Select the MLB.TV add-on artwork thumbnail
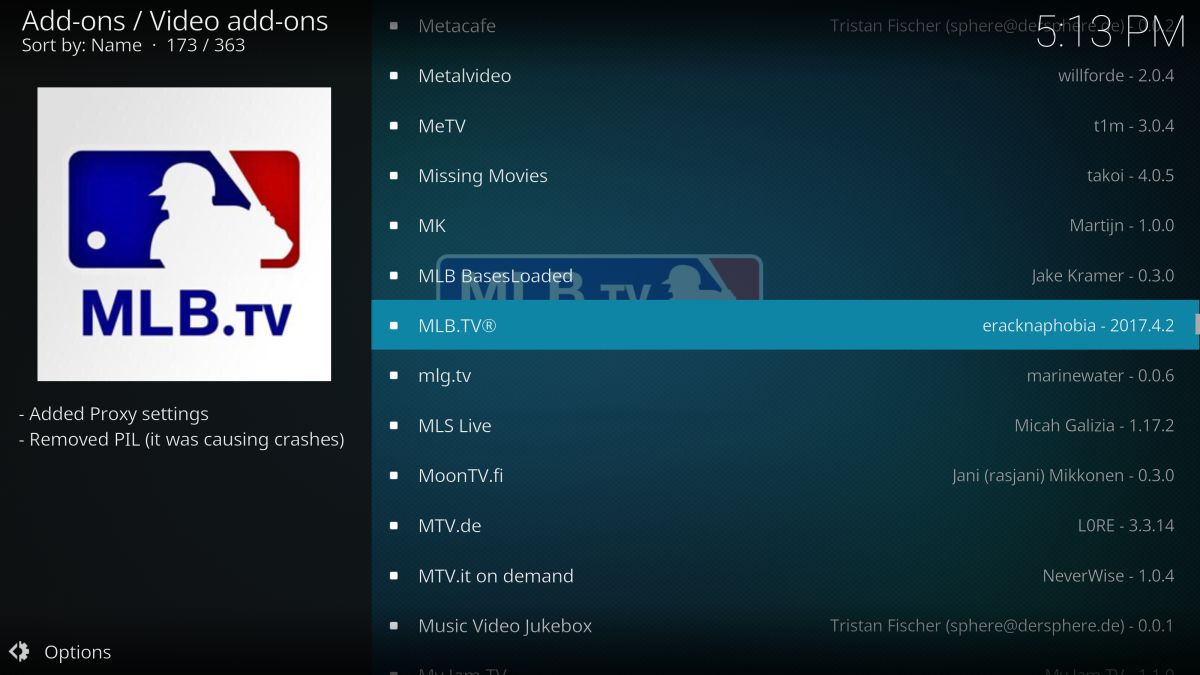 pos(184,234)
